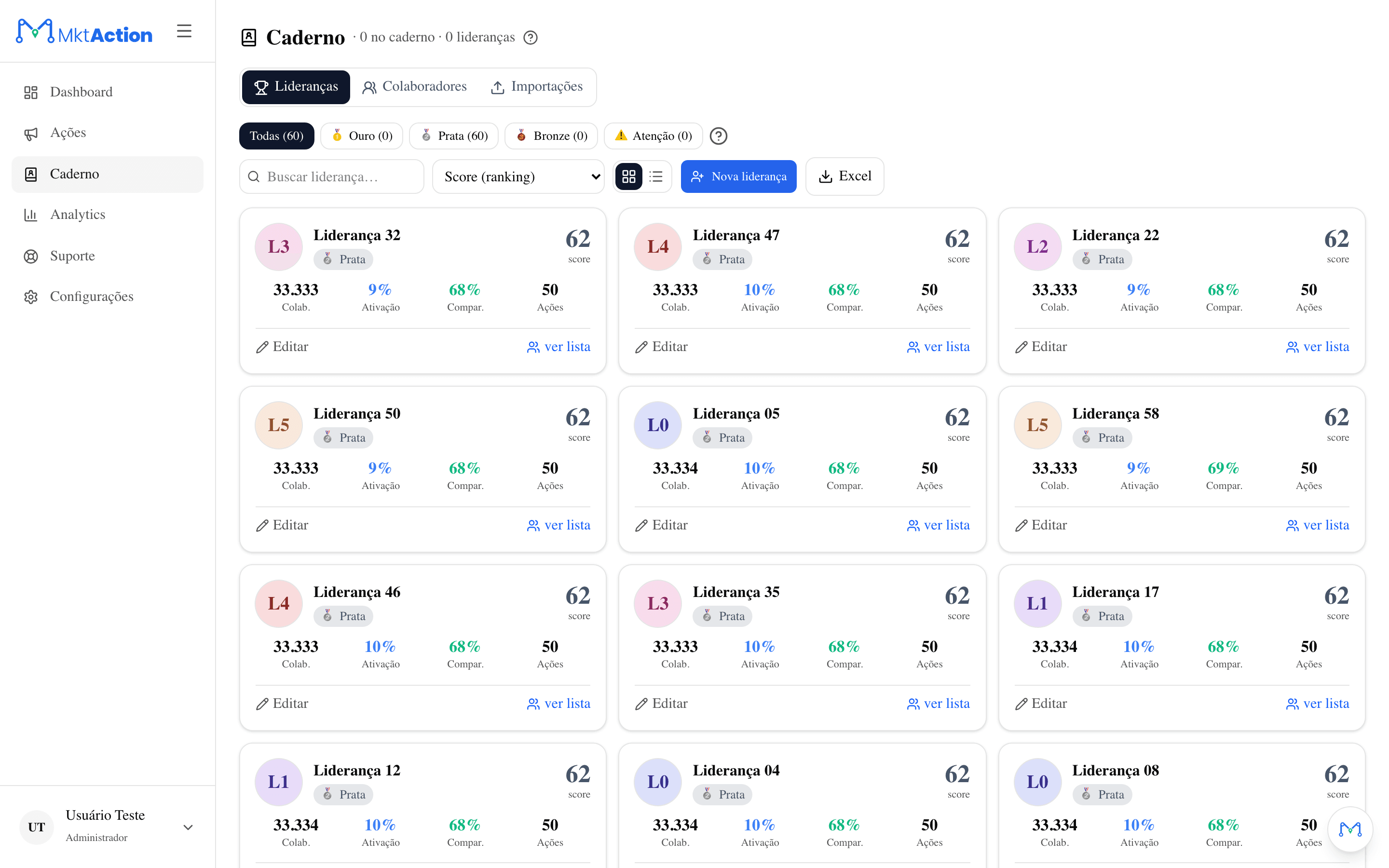Click Nova liderança button
Image resolution: width=1389 pixels, height=868 pixels.
point(738,176)
